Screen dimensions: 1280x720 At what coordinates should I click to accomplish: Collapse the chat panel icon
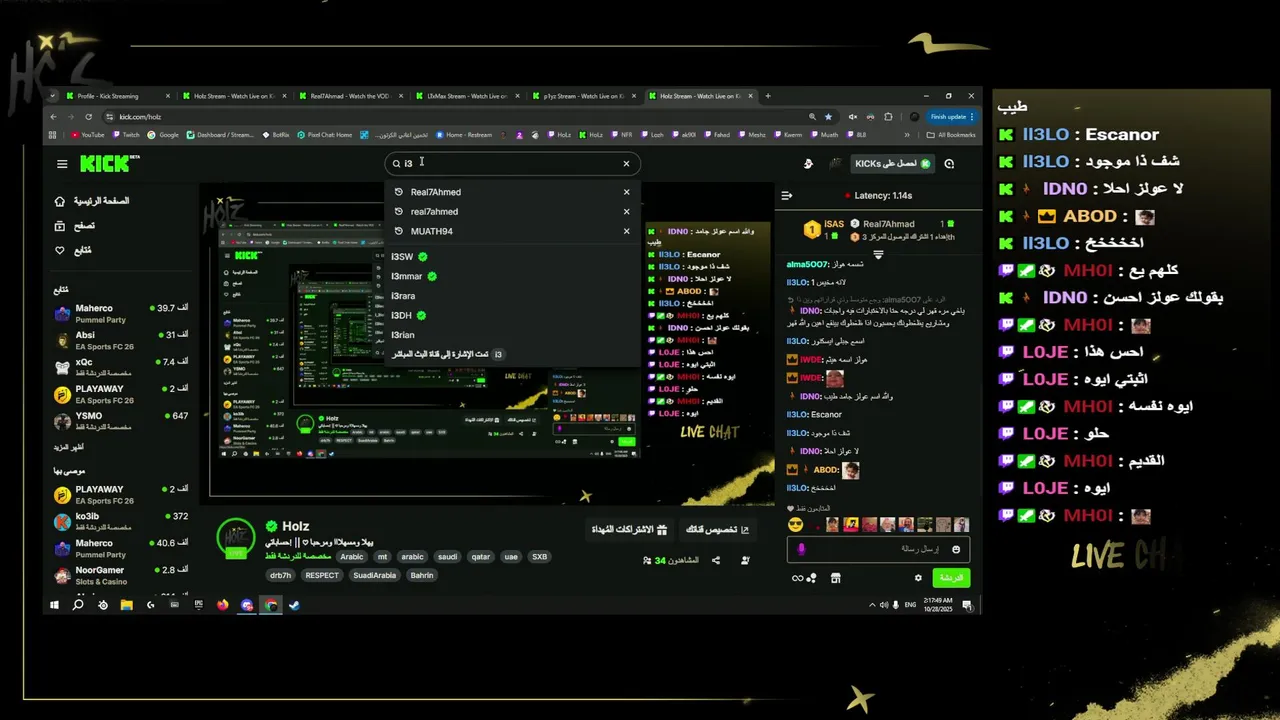coord(786,195)
